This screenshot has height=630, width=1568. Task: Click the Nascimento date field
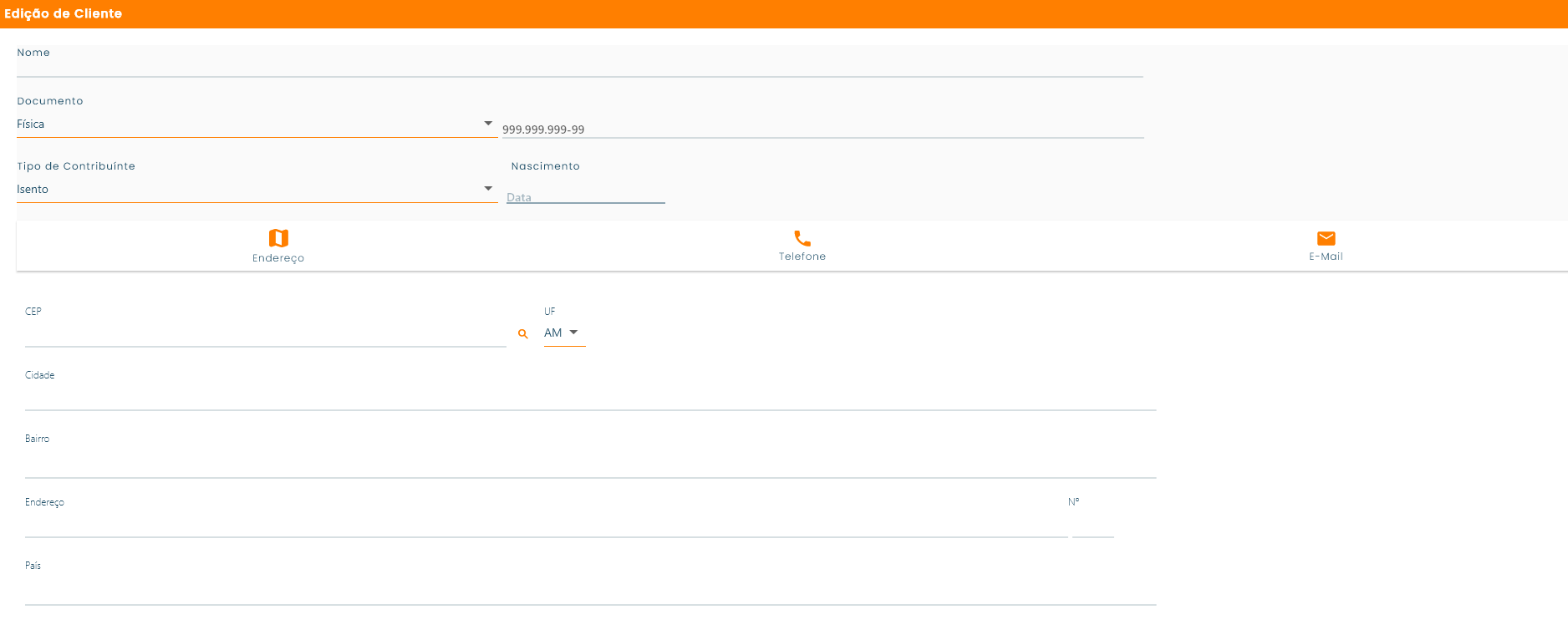[x=585, y=197]
